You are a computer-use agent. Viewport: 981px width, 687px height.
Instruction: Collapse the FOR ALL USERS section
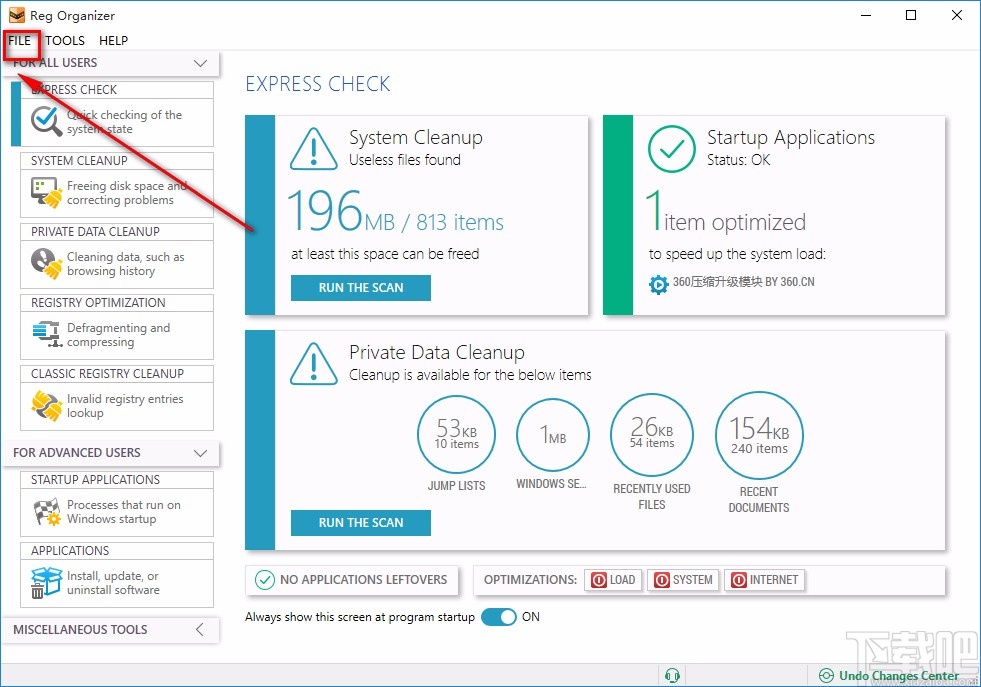200,63
